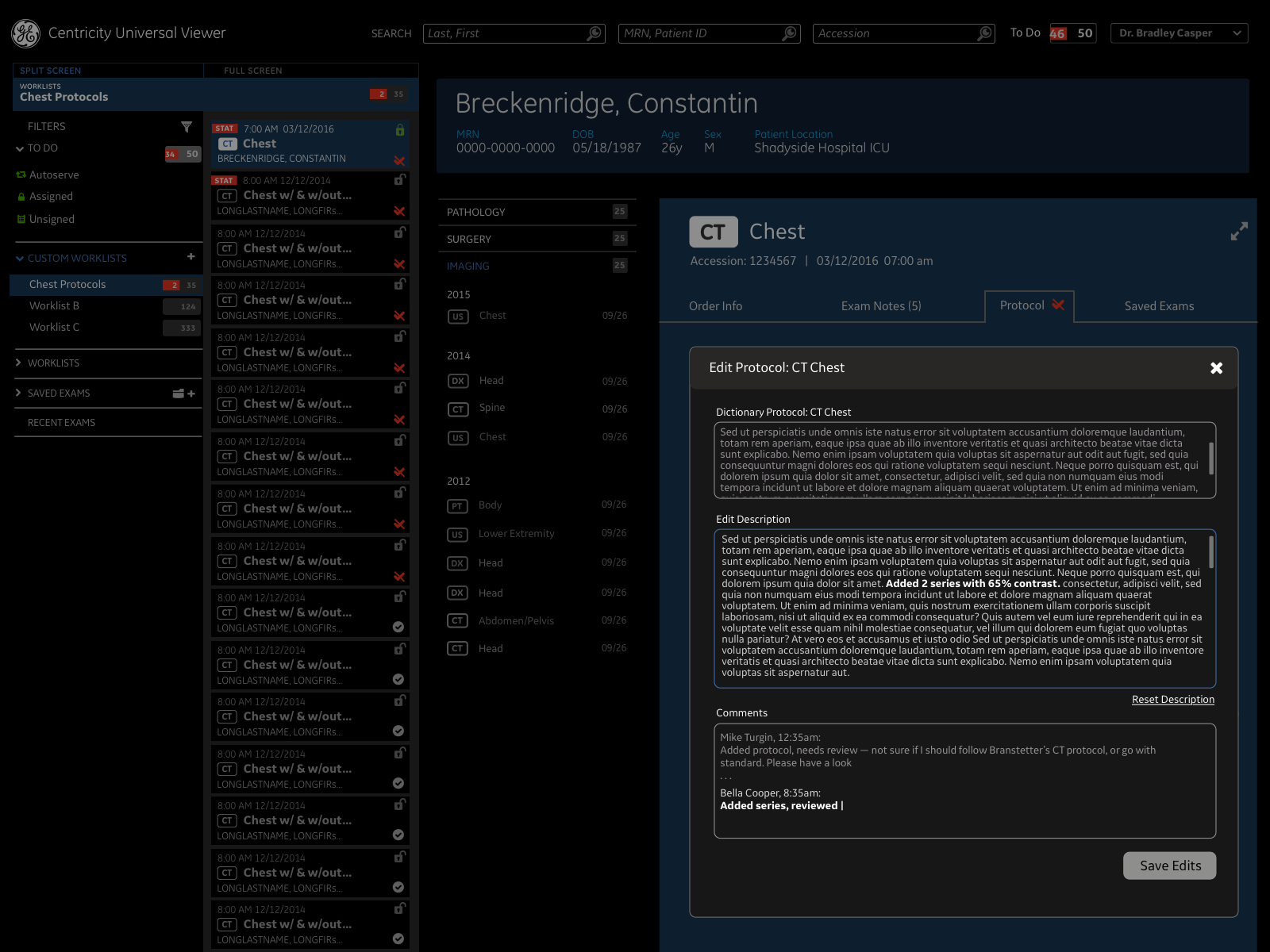The width and height of the screenshot is (1270, 952).
Task: Click inside the Comments text box
Action: 964,781
